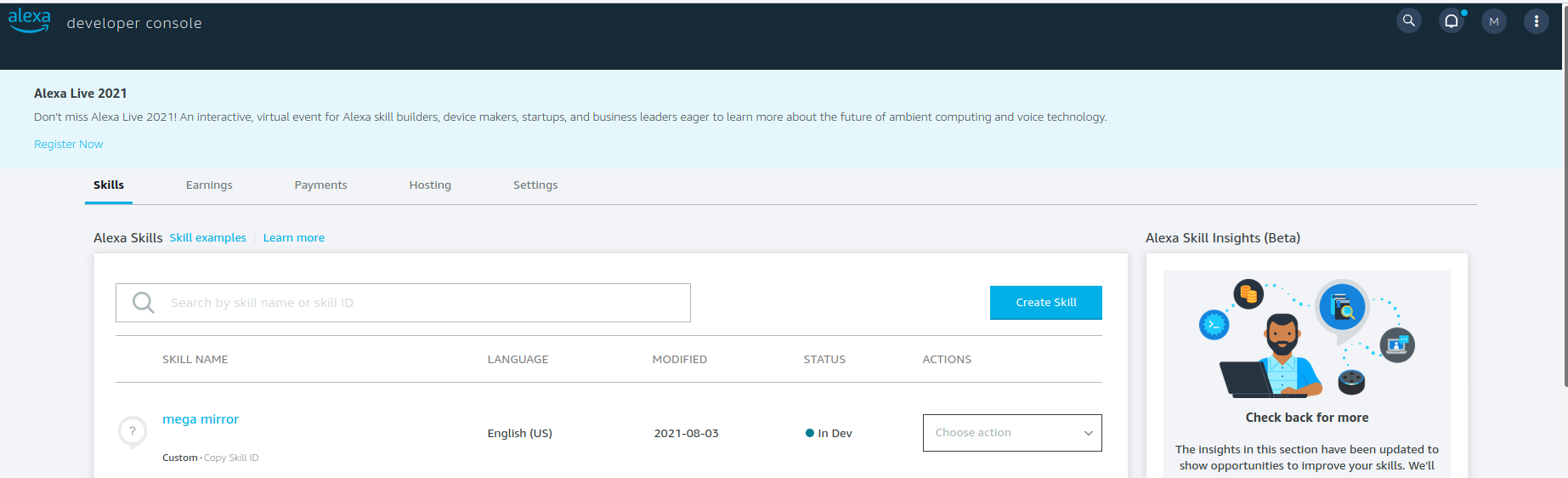Click the Alexa Live 2021 banner heading
1568x478 pixels.
coord(80,94)
